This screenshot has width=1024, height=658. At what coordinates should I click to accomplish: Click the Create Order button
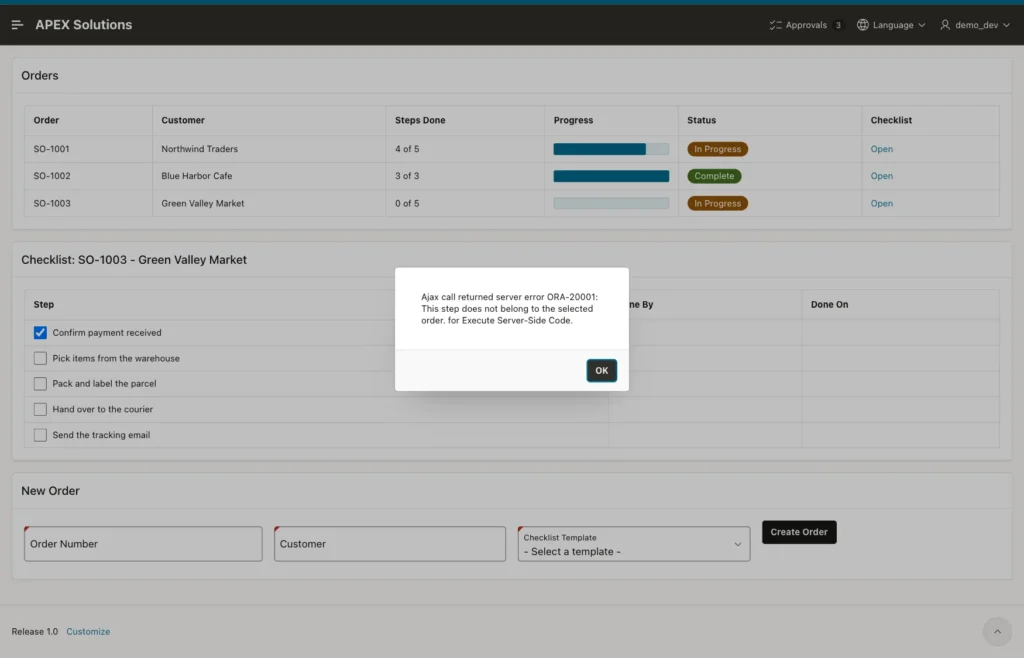(799, 532)
